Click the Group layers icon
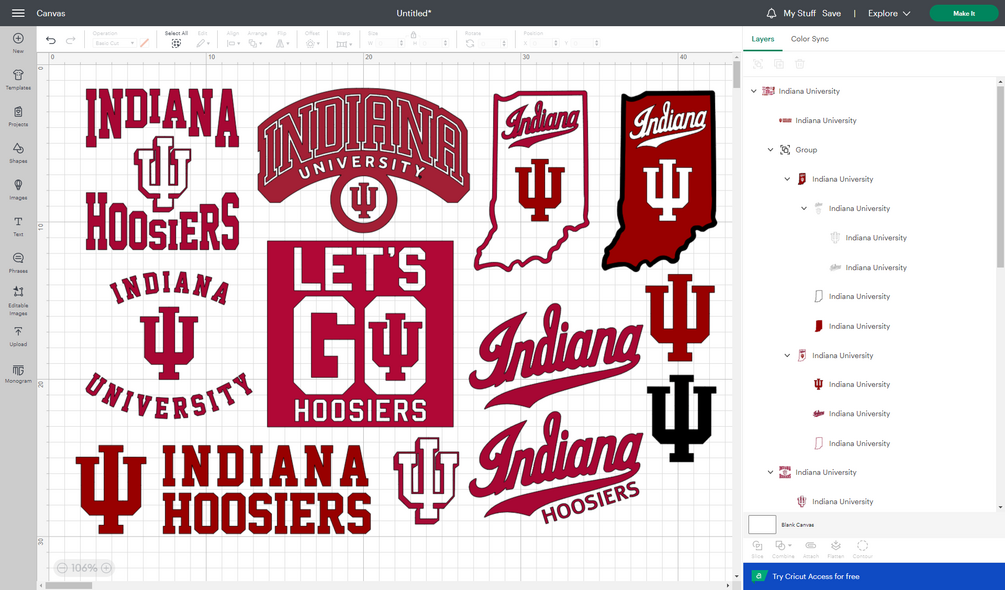Image resolution: width=1005 pixels, height=590 pixels. 758,64
